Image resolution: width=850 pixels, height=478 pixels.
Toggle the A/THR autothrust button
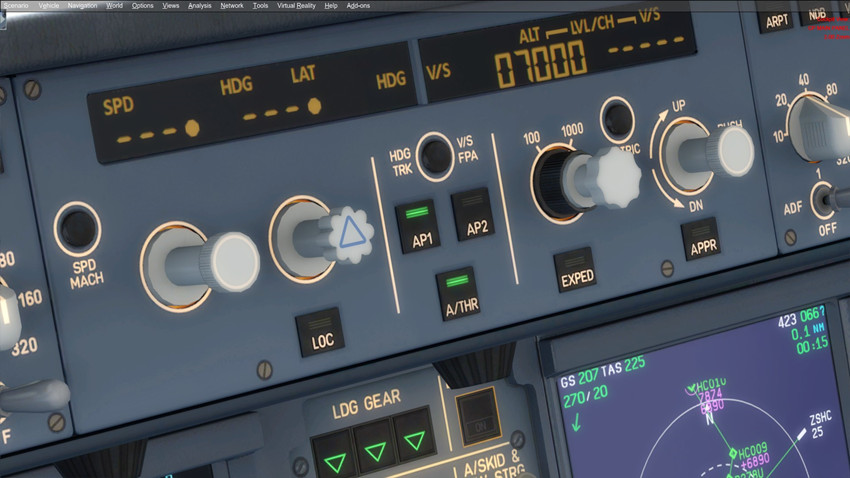459,293
